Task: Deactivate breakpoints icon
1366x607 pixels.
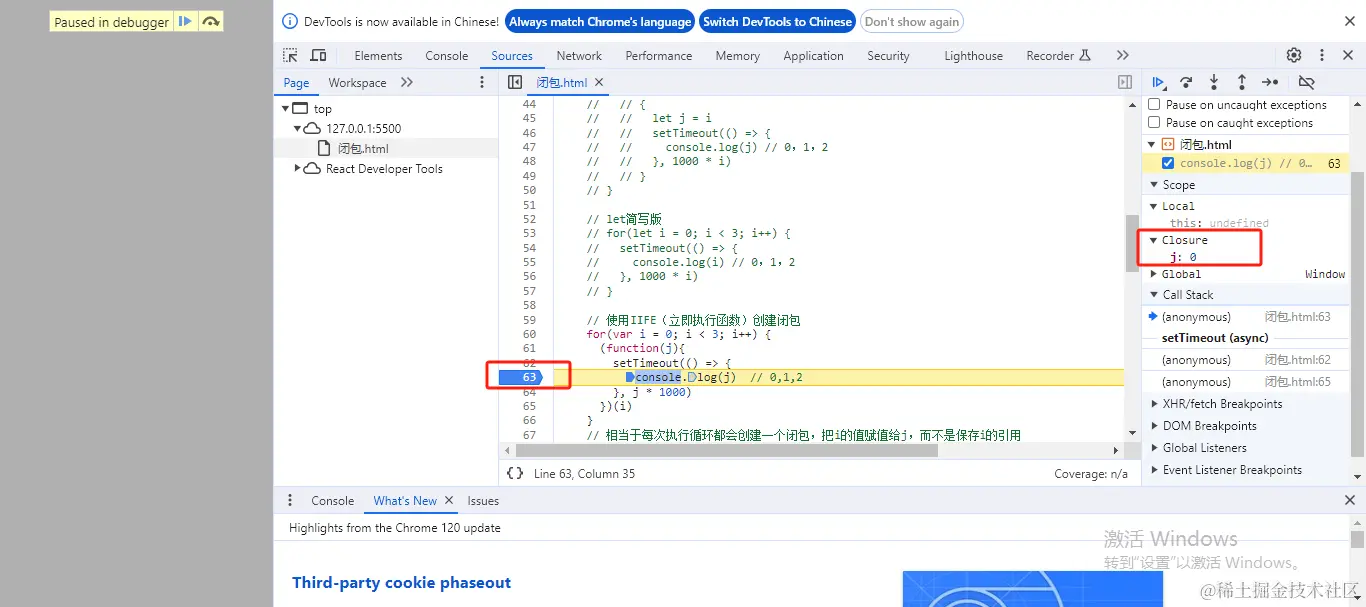Action: click(1306, 83)
